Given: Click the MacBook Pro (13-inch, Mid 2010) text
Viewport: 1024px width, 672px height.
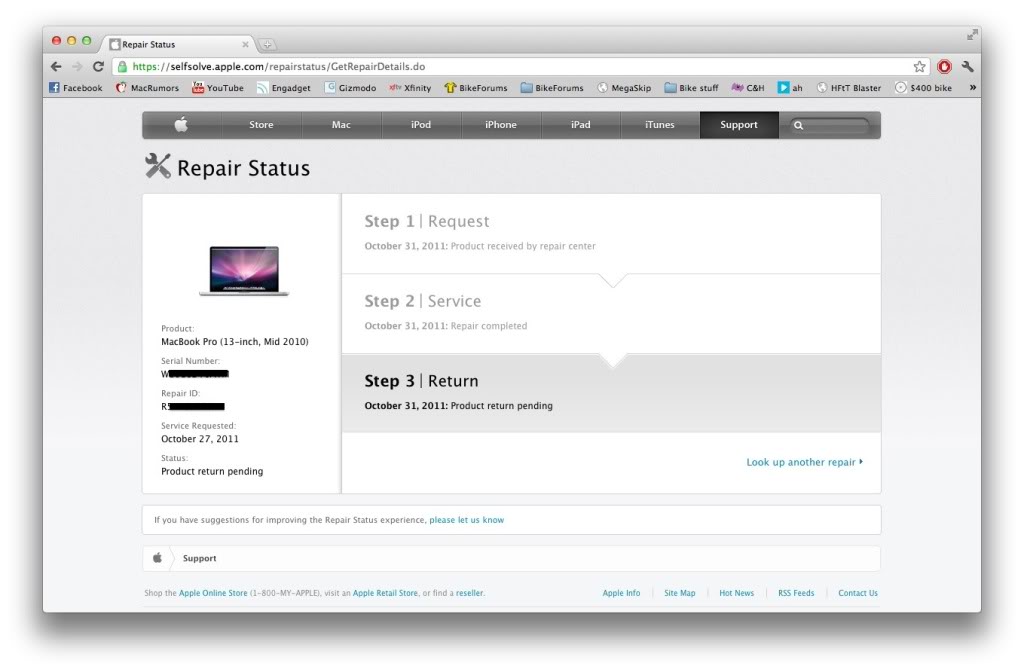Looking at the screenshot, I should pos(235,342).
